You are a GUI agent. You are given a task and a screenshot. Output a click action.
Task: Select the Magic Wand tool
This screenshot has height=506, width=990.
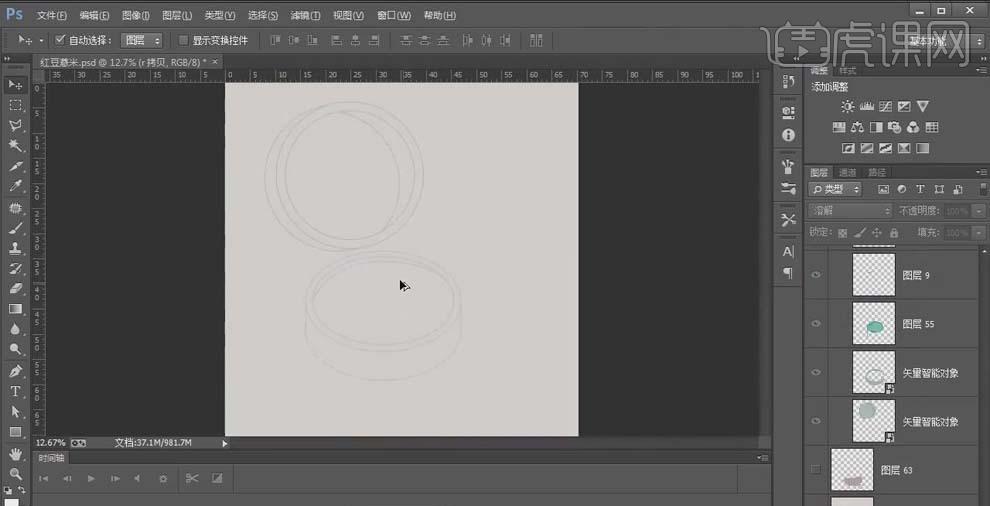16,146
